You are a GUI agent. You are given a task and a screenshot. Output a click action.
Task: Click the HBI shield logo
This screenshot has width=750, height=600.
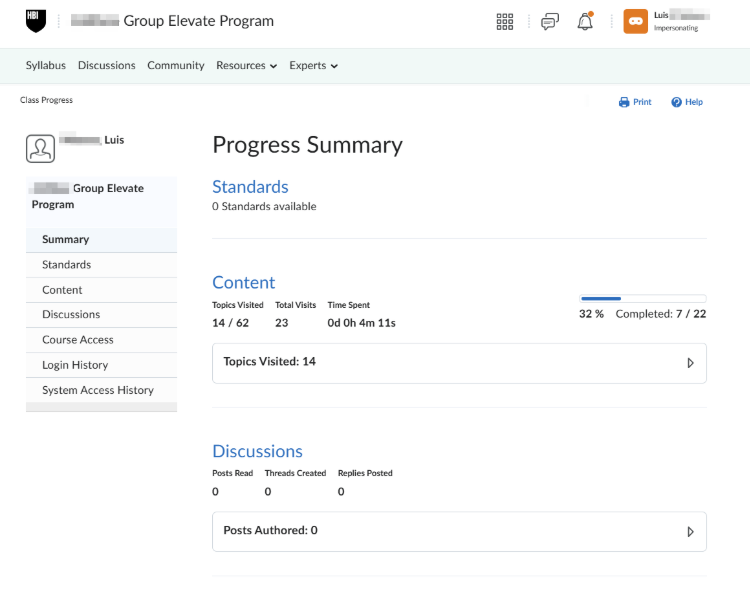tap(36, 21)
